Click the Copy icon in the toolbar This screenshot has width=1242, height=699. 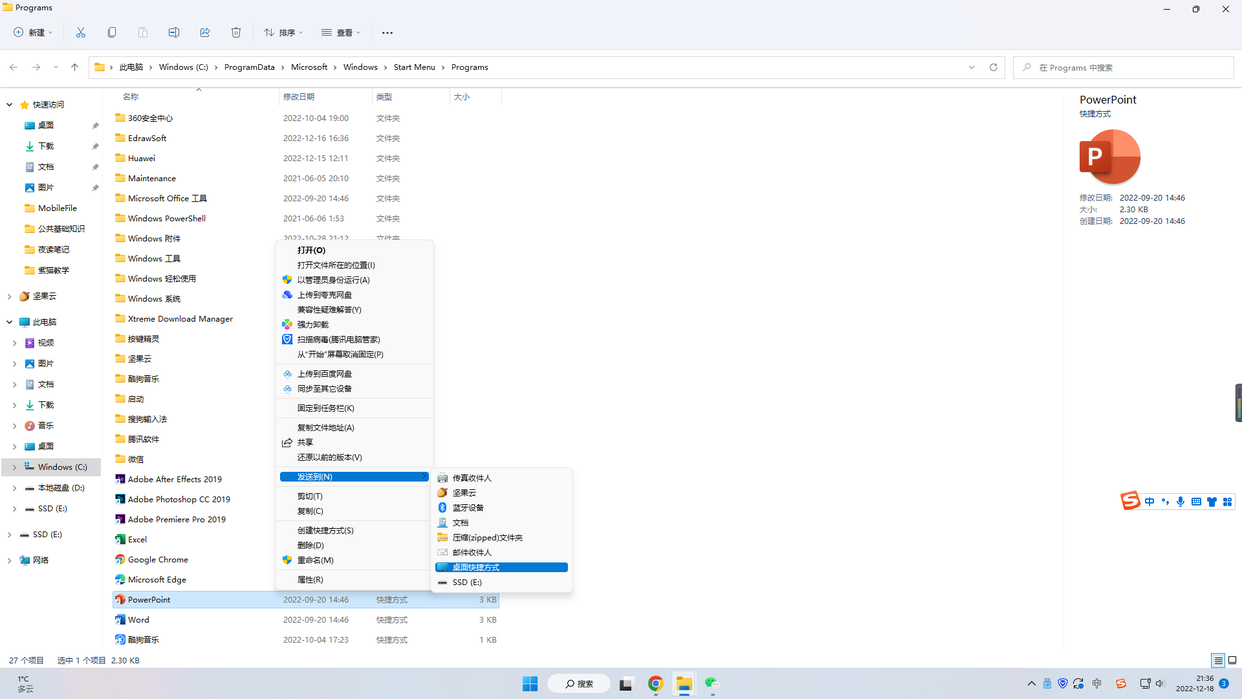pyautogui.click(x=112, y=33)
